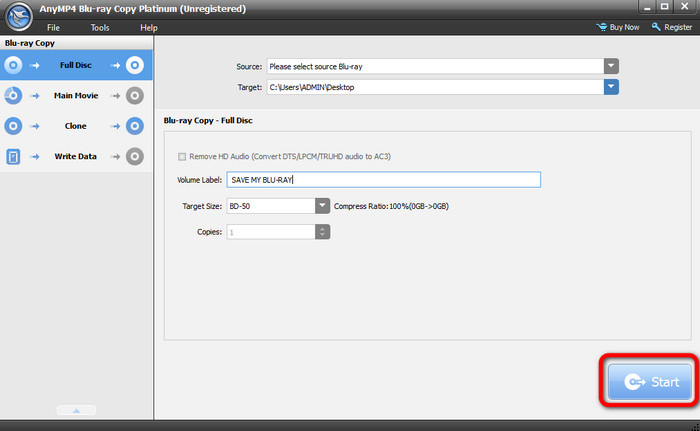Select the Main Movie copy mode
700x431 pixels.
(76, 96)
